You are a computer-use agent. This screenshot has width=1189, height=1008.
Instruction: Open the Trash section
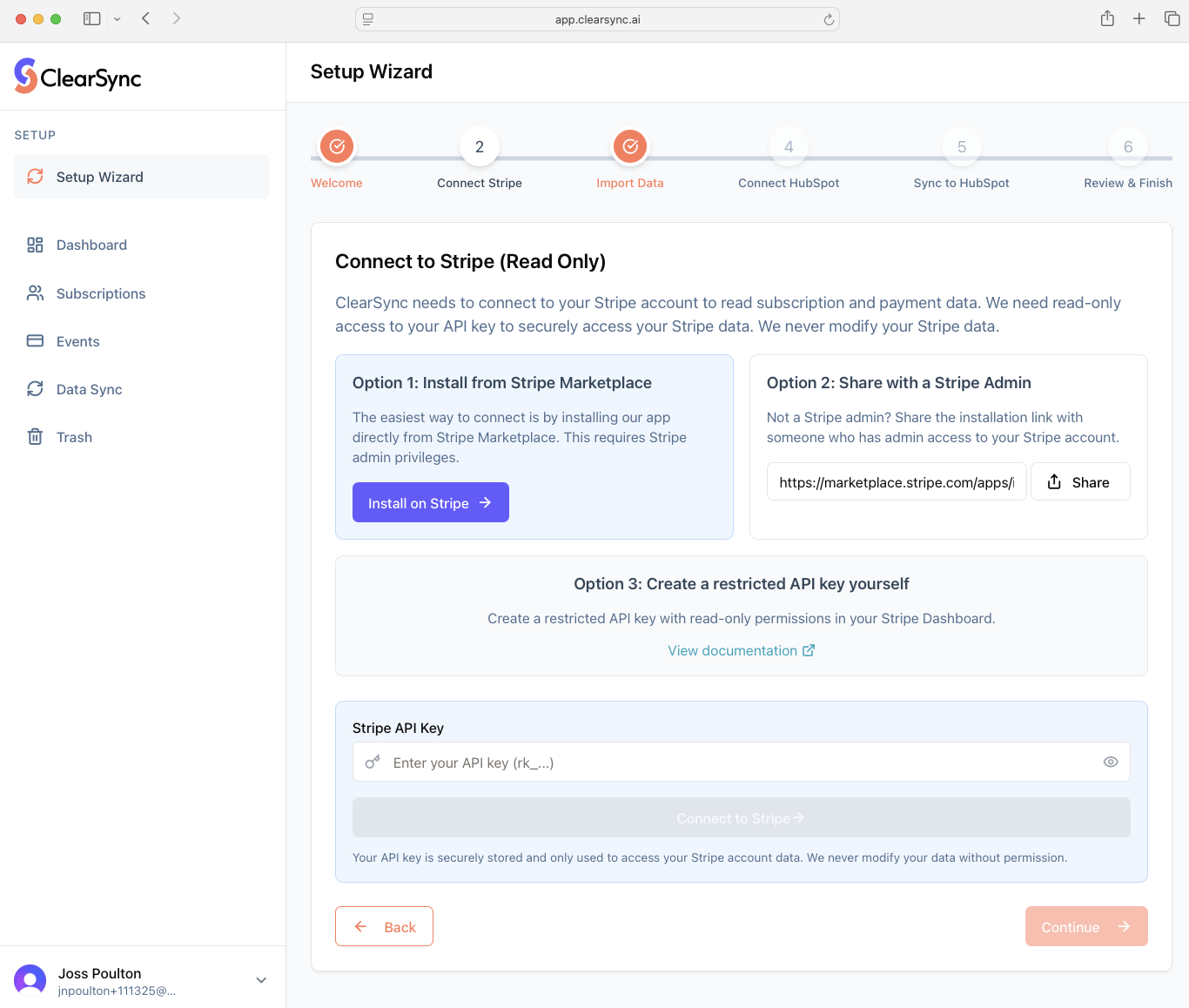[x=74, y=438]
